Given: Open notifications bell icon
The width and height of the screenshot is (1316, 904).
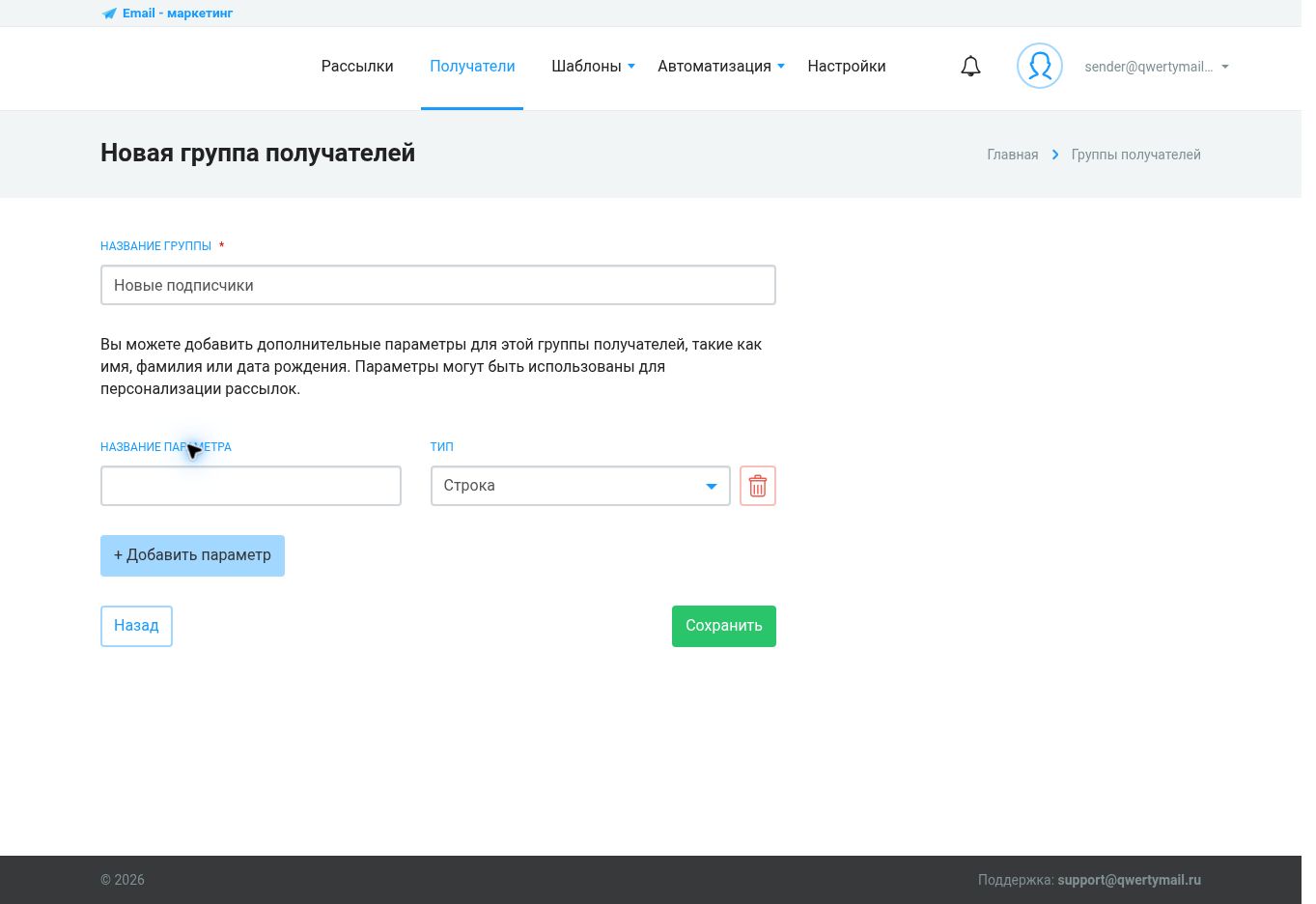Looking at the screenshot, I should click(970, 67).
